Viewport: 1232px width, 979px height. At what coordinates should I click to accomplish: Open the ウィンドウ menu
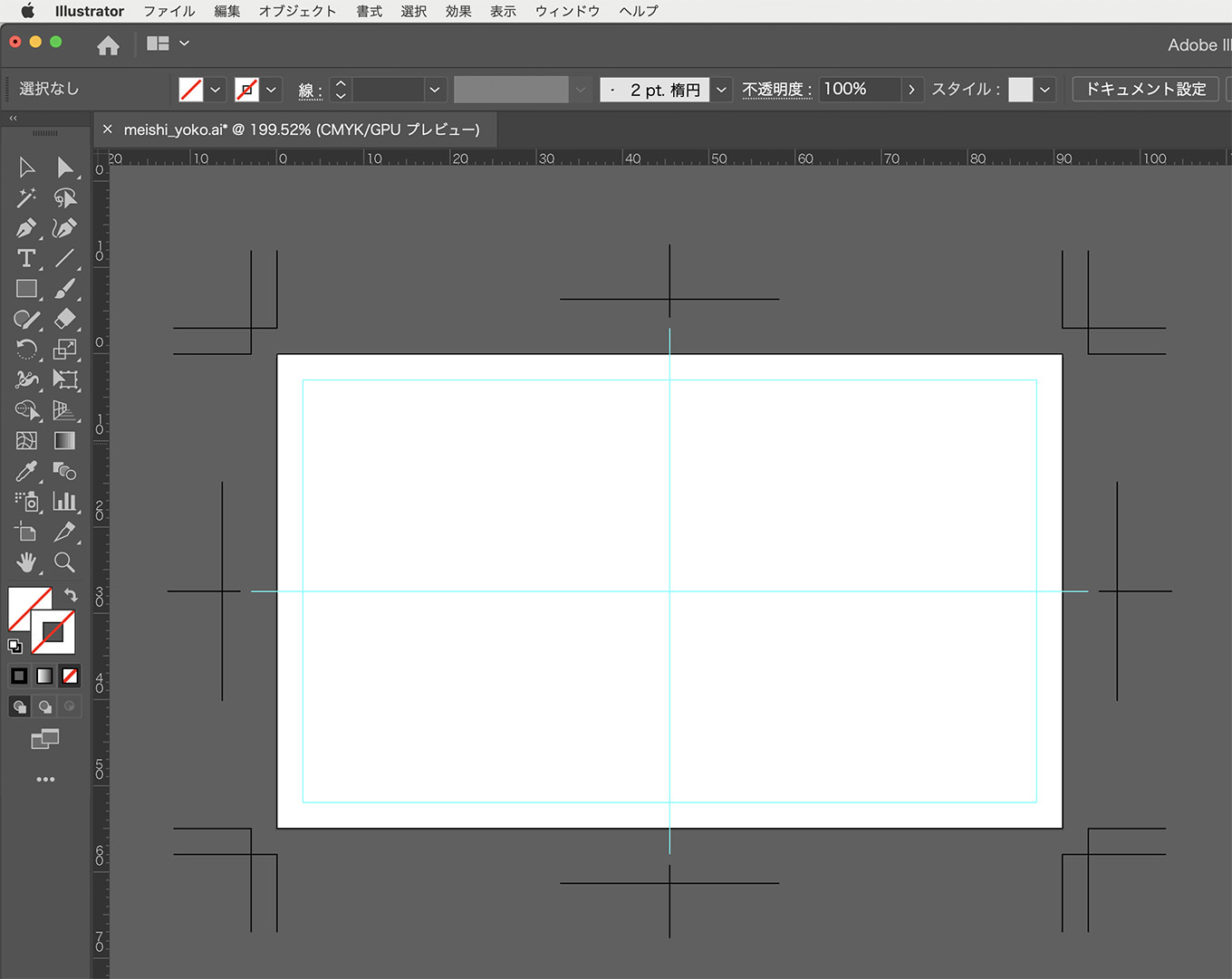(x=567, y=11)
